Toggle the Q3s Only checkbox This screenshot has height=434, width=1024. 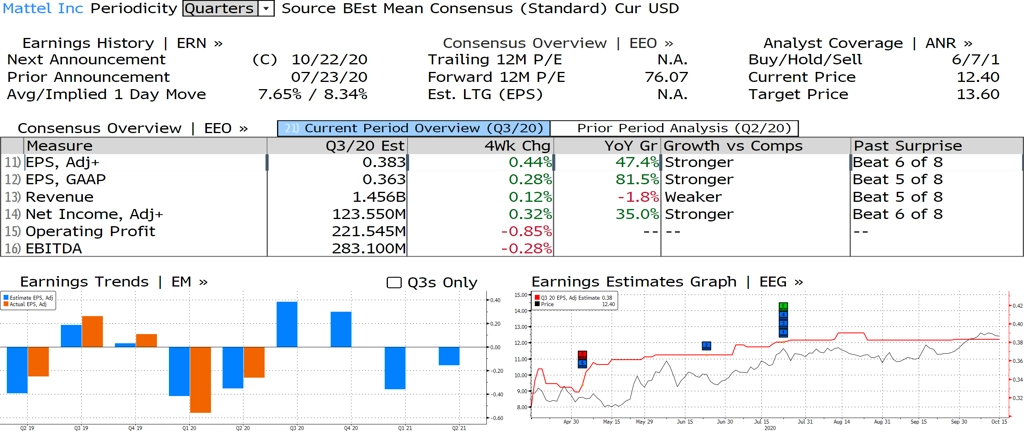point(393,283)
